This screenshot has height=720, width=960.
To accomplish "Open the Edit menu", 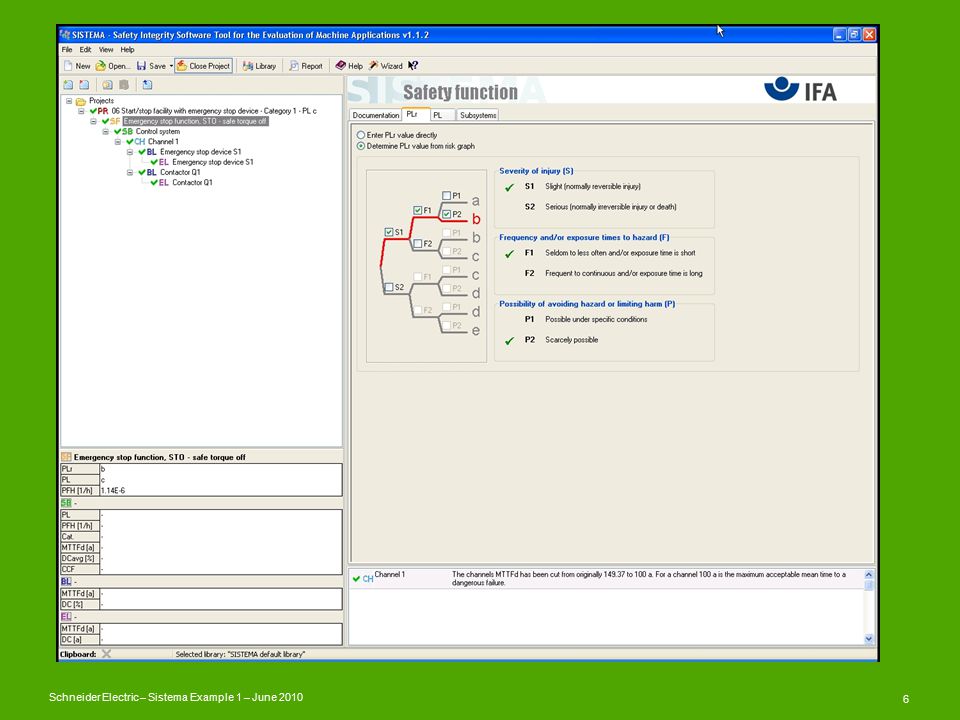I will pyautogui.click(x=85, y=50).
